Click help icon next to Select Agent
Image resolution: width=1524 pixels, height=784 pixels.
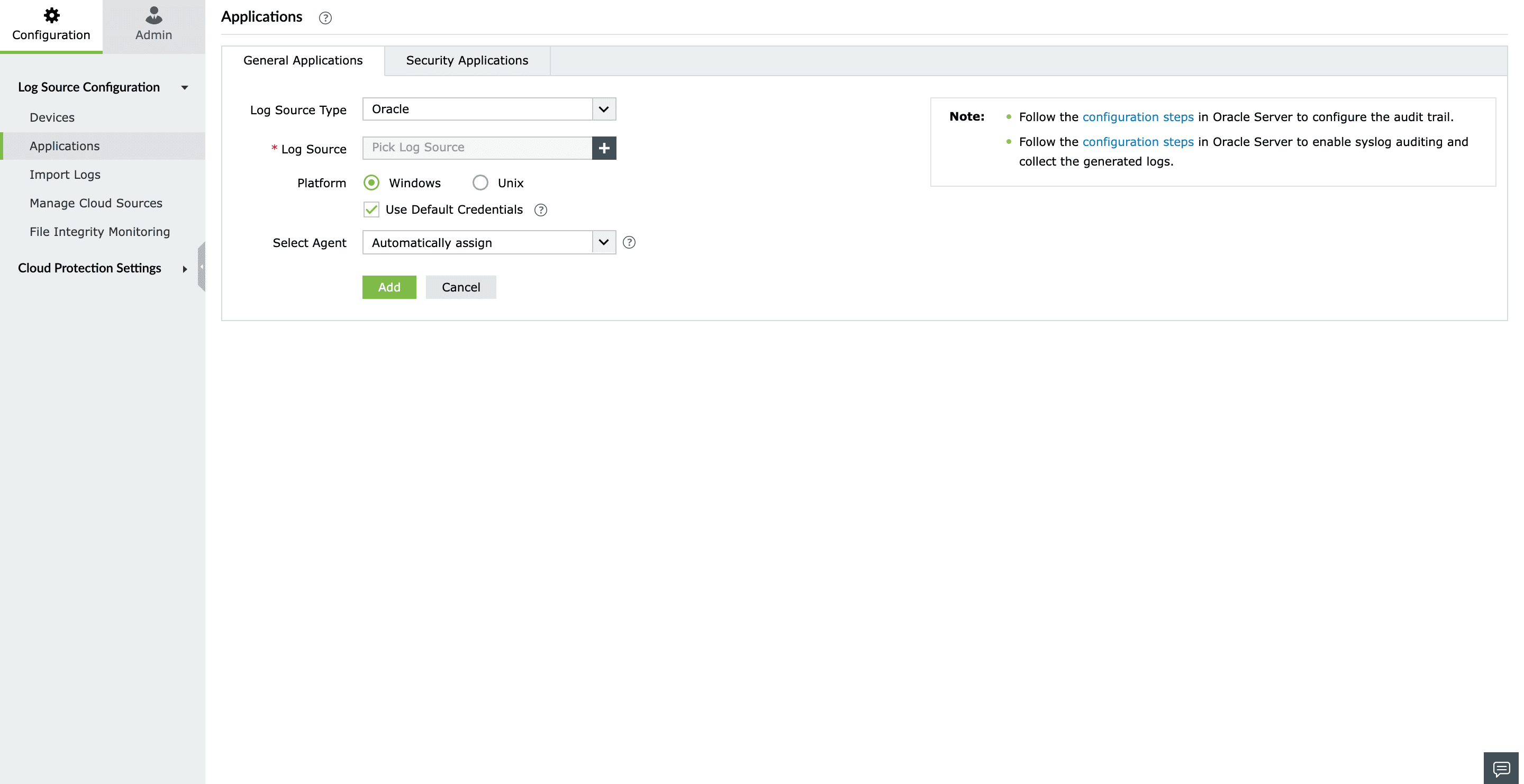tap(629, 242)
